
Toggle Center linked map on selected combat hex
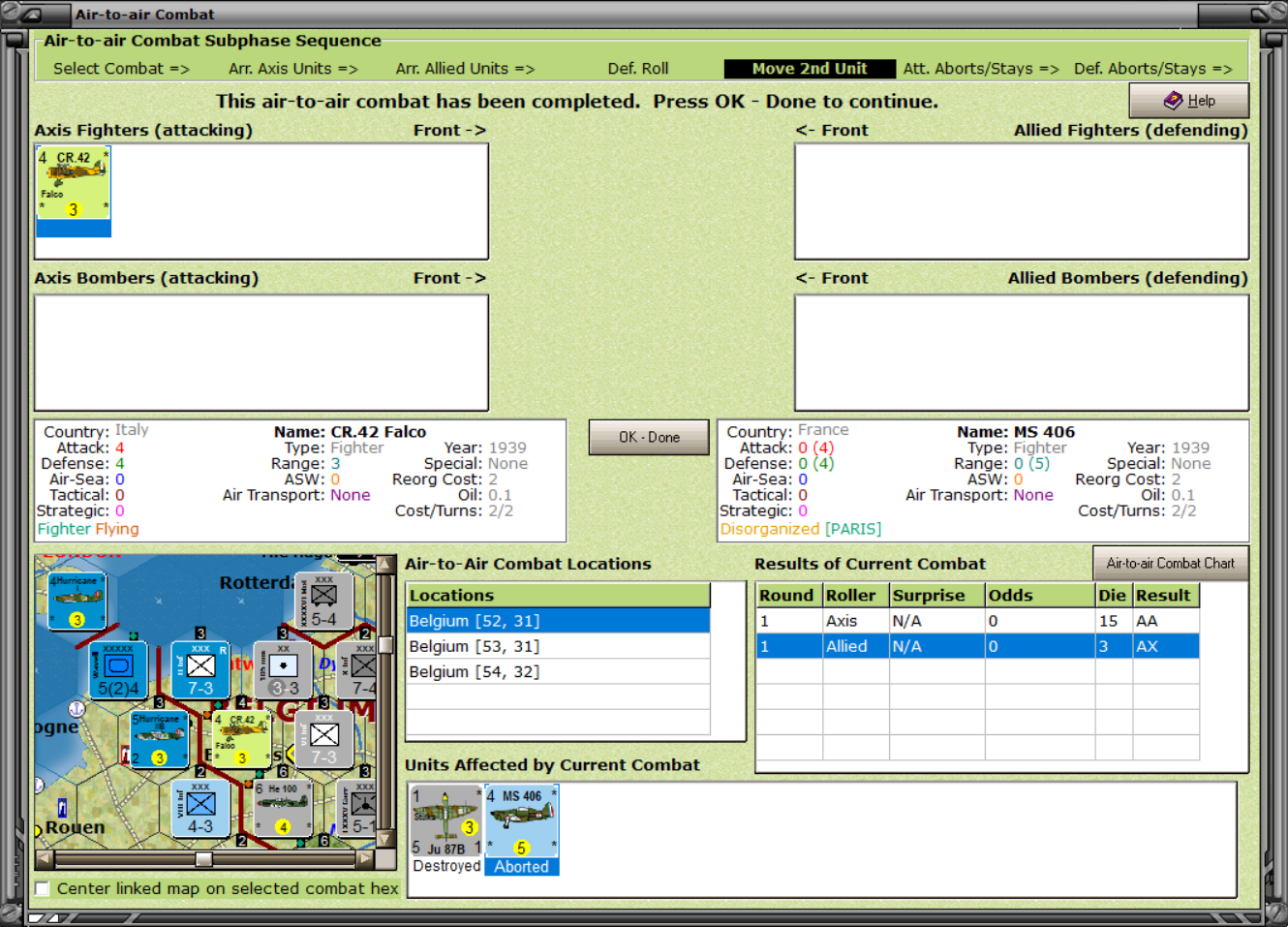43,888
